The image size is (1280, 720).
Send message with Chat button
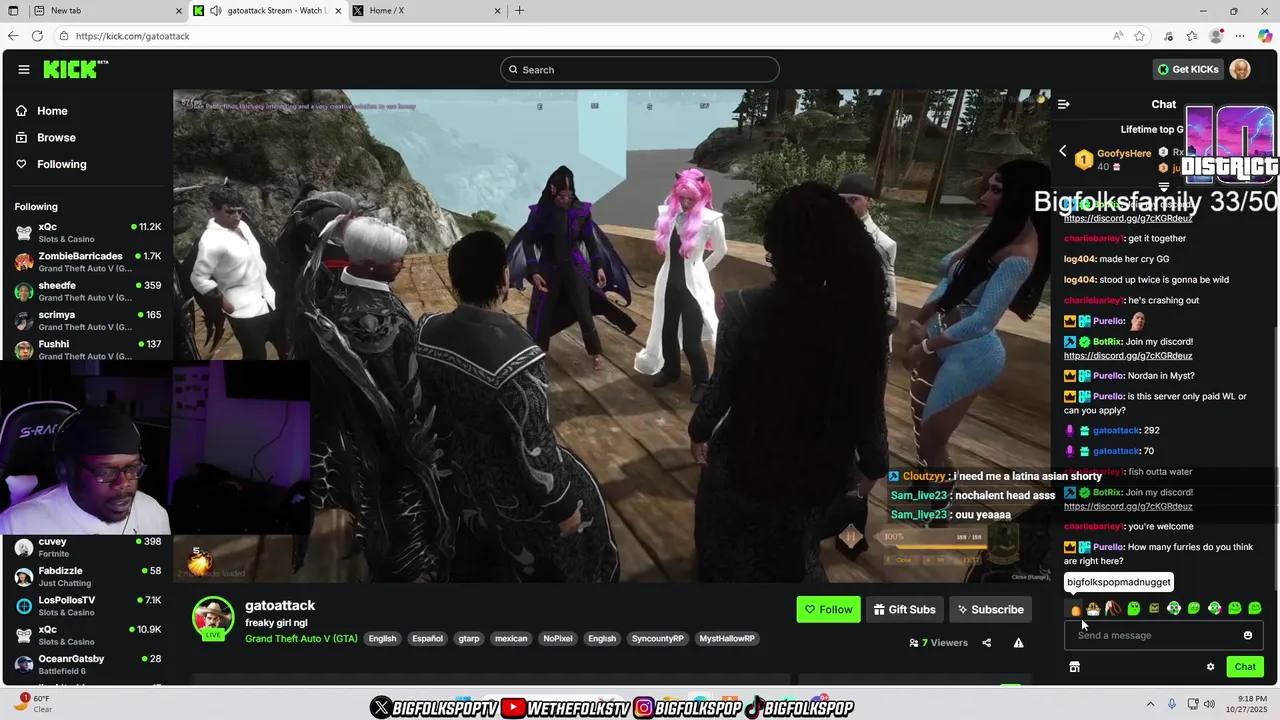point(1245,667)
